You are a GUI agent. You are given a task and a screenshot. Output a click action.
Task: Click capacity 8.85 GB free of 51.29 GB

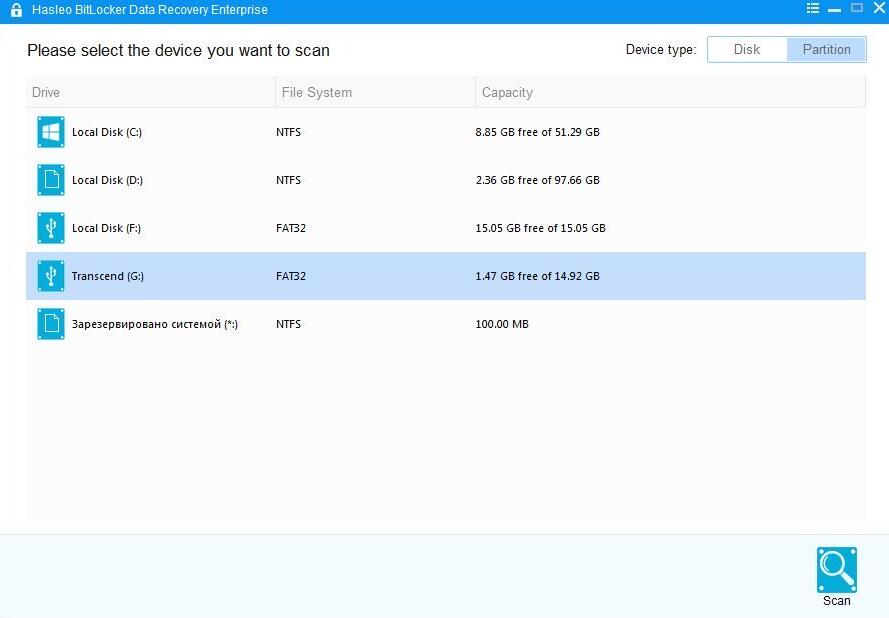coord(537,132)
